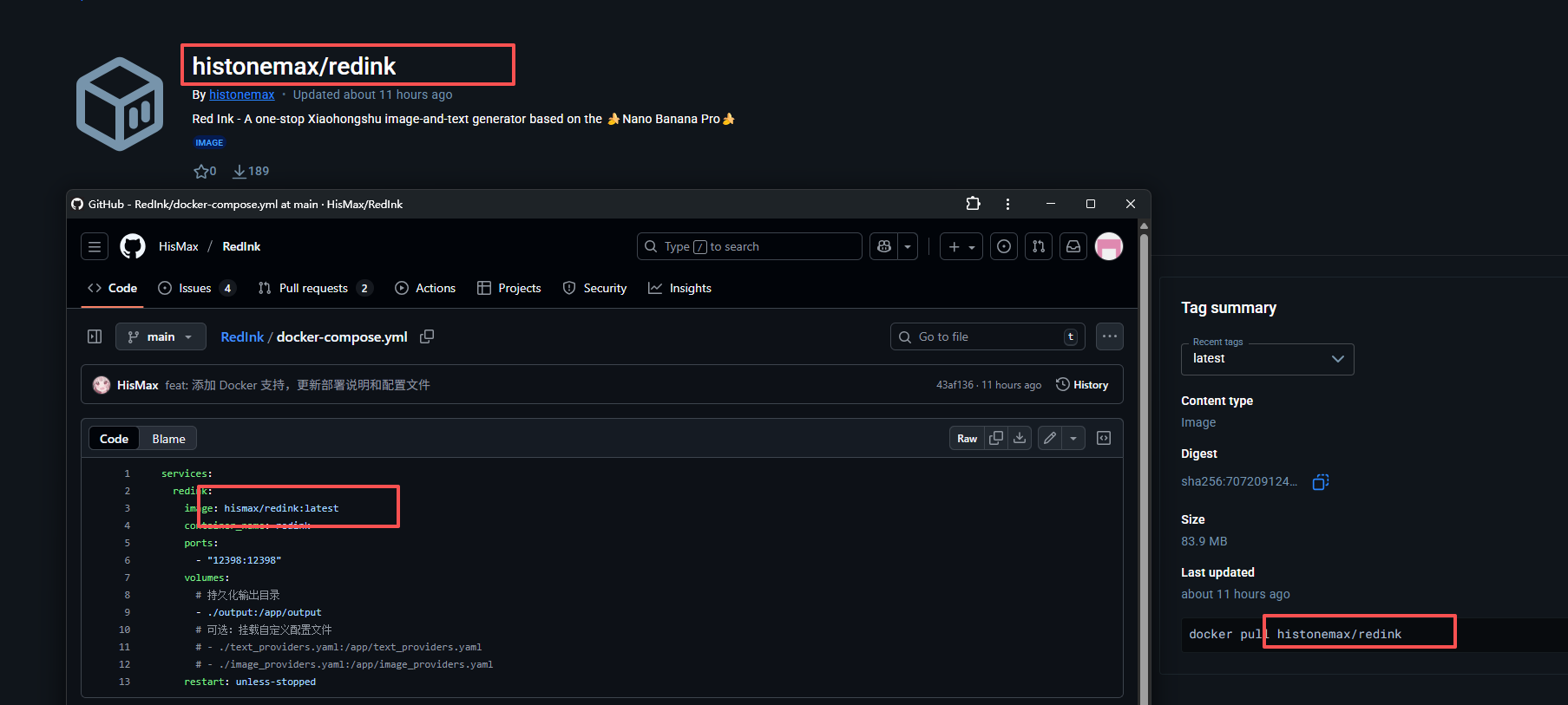Open the window's three-dot menu
This screenshot has height=705, width=1568.
click(1007, 204)
